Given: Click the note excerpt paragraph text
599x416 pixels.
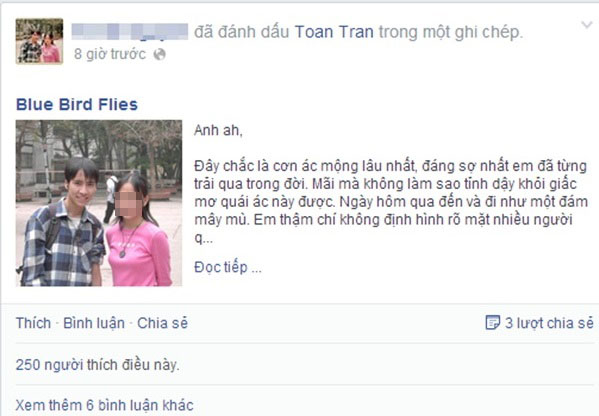Looking at the screenshot, I should [x=390, y=202].
